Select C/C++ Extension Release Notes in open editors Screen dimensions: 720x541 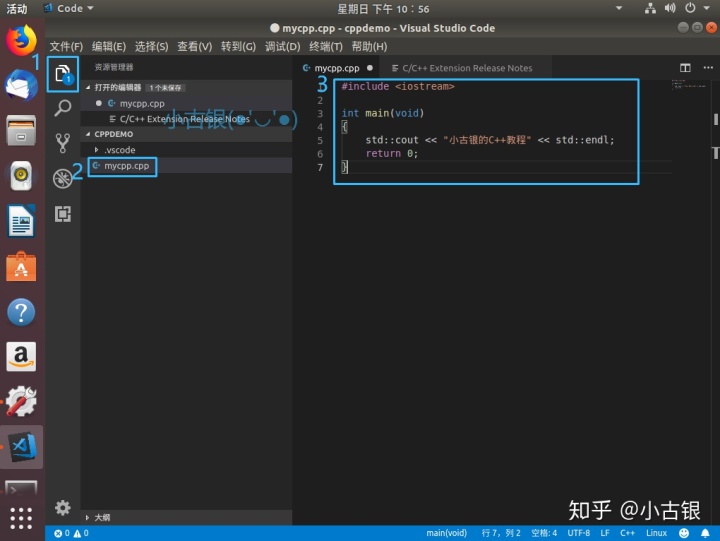coord(185,119)
